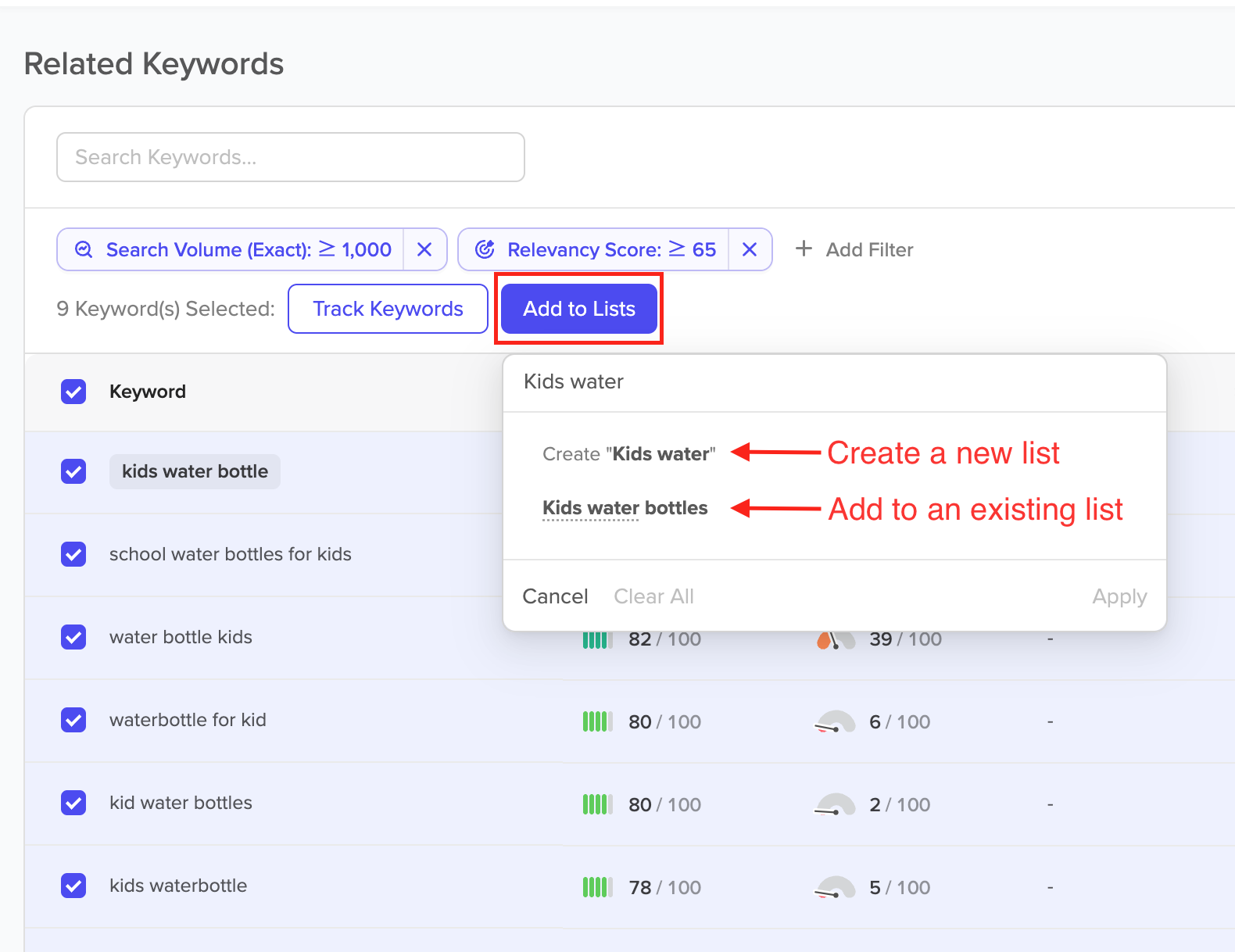
Task: Choose Create "Kids water" list option
Action: [x=629, y=454]
